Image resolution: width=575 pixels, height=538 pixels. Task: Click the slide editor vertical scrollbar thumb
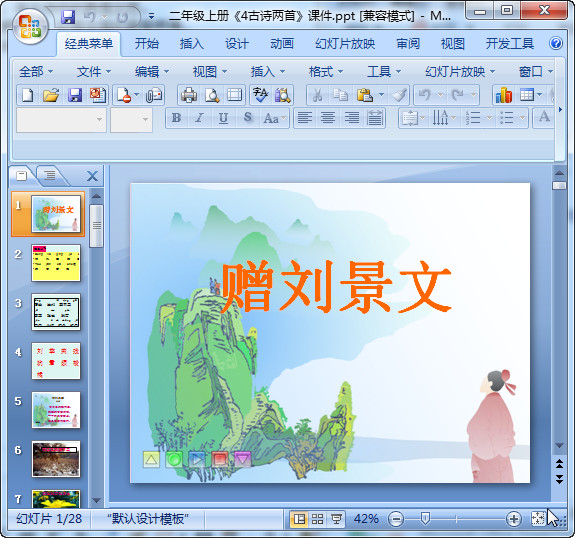[x=559, y=185]
